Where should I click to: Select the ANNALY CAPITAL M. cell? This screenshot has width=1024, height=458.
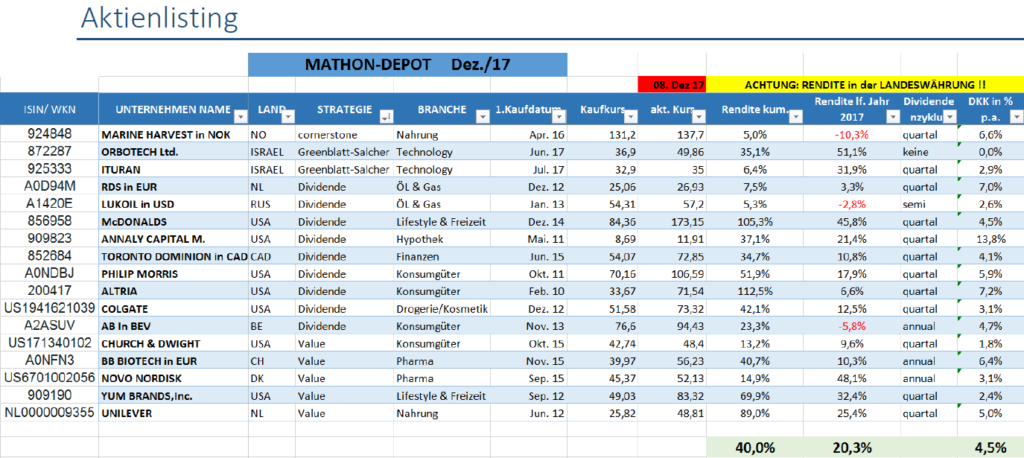pos(173,238)
